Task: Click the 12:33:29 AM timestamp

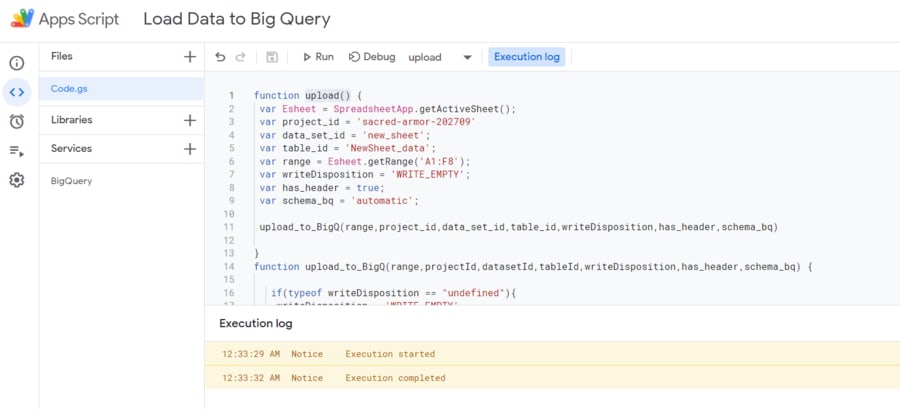Action: [251, 354]
